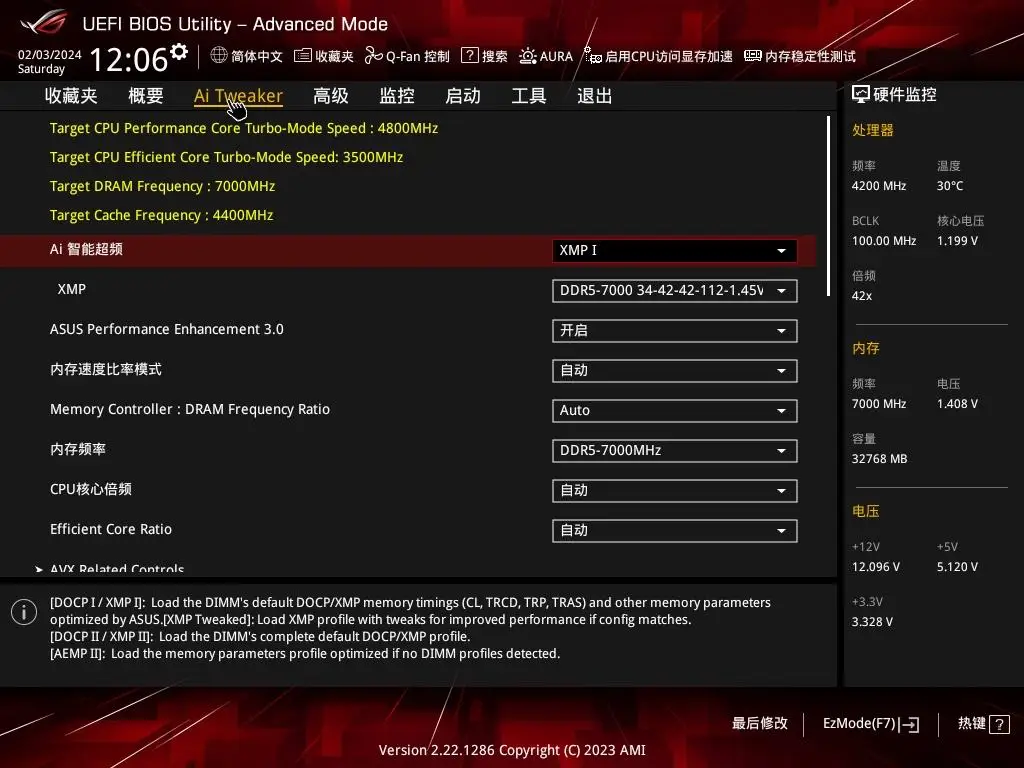
Task: Open AURA lighting icon
Action: point(528,56)
